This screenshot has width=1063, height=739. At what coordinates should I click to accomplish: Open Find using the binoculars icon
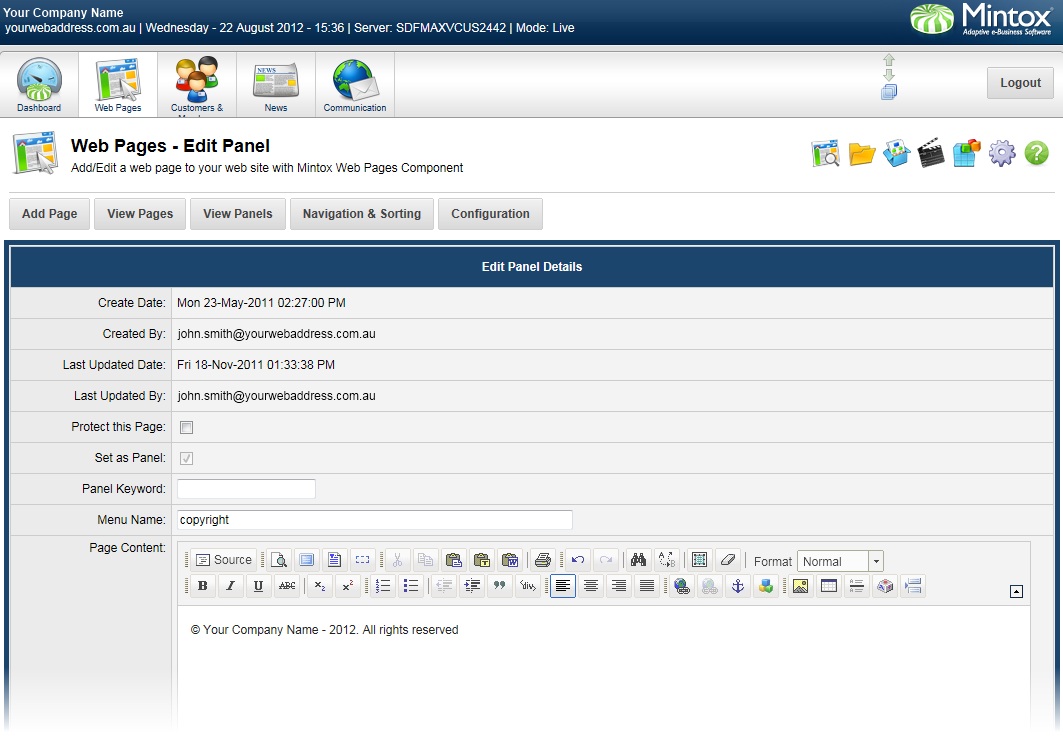click(638, 560)
